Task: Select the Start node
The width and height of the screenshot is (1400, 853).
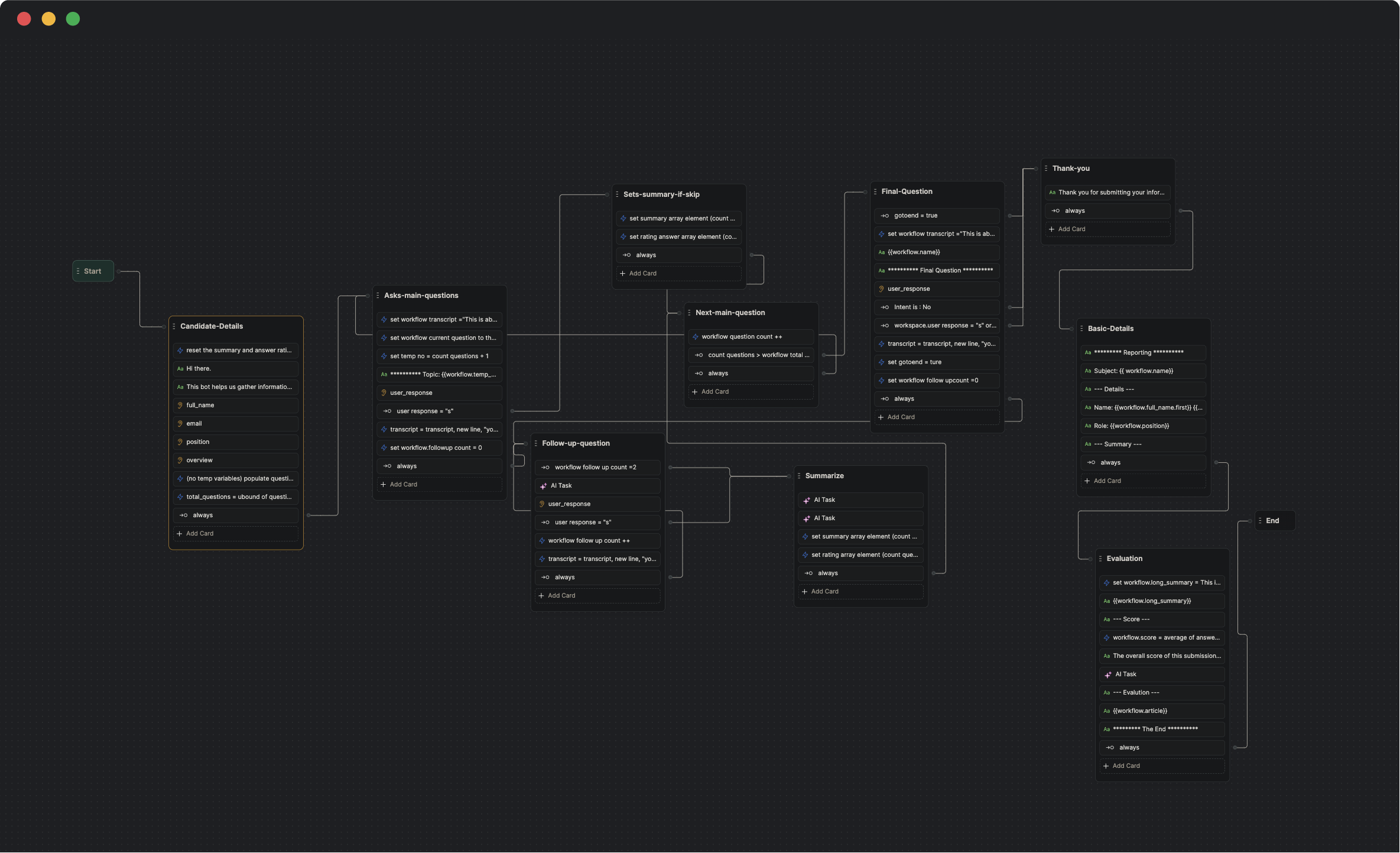Action: tap(92, 271)
